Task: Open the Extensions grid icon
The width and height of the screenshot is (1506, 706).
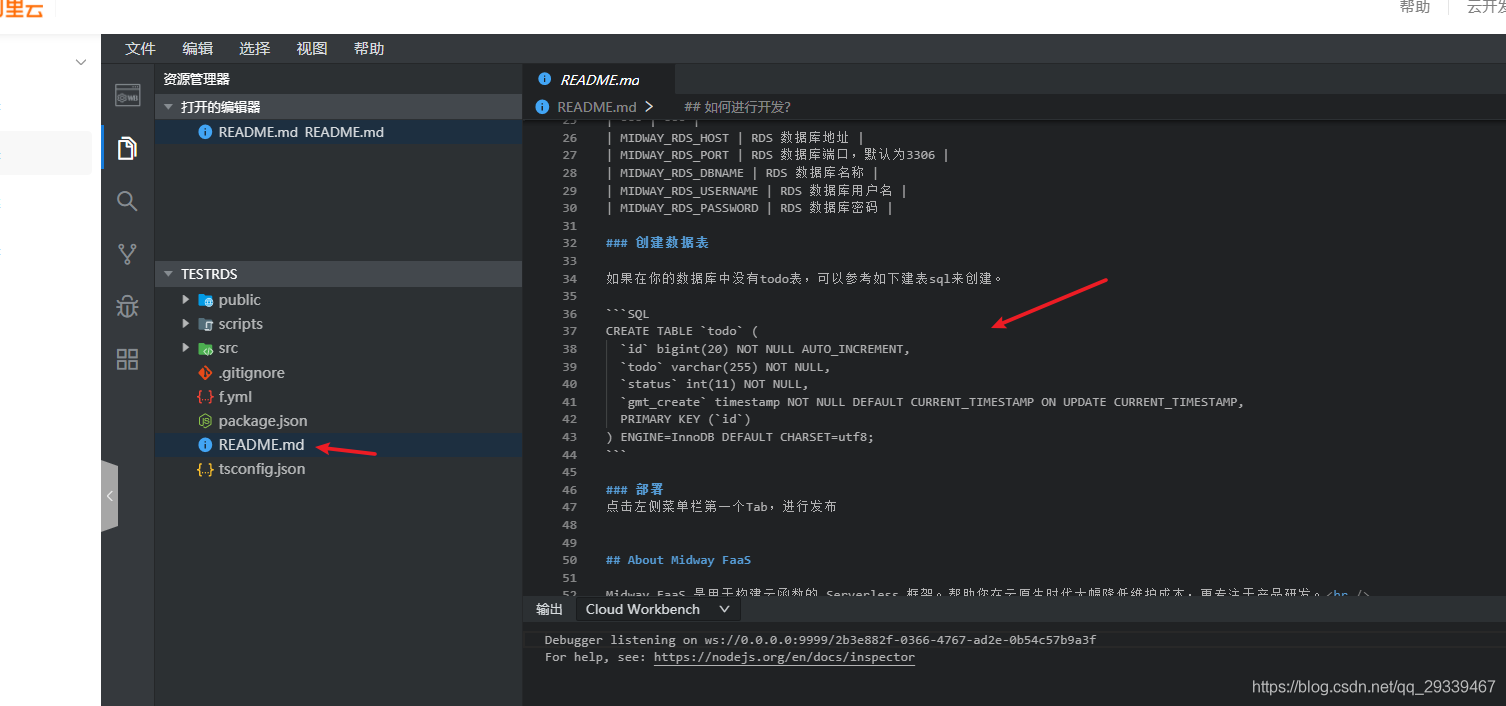Action: pyautogui.click(x=127, y=360)
